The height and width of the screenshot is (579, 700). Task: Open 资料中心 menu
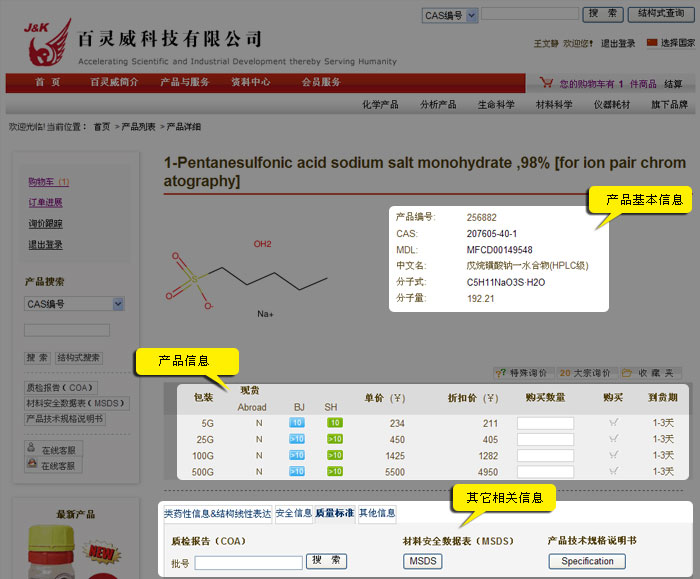click(250, 82)
